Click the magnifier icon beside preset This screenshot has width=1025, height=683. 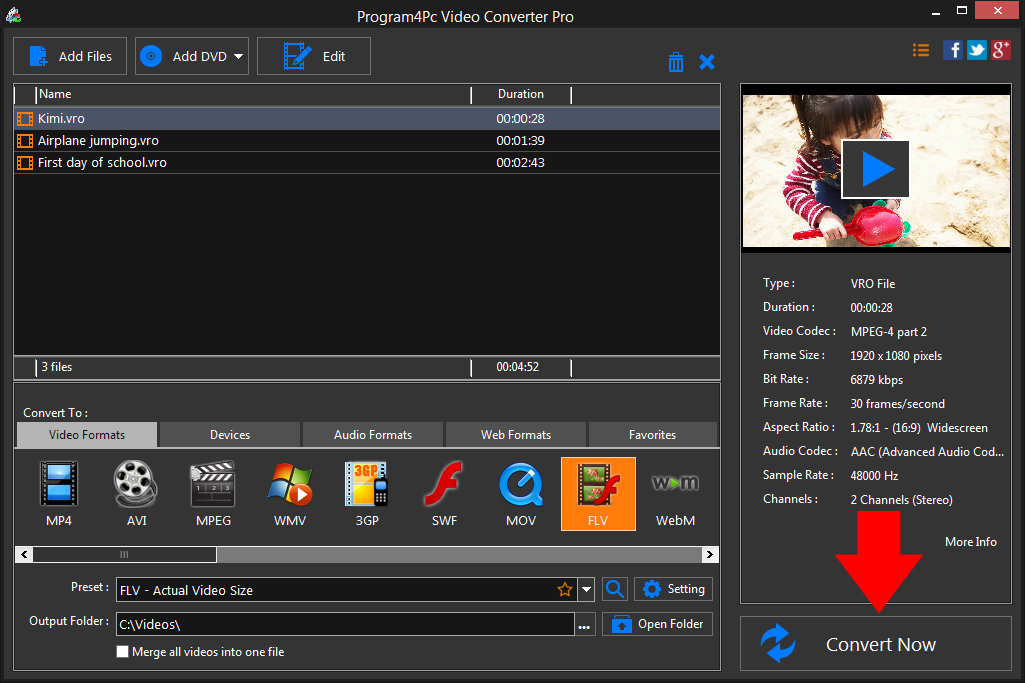click(615, 589)
